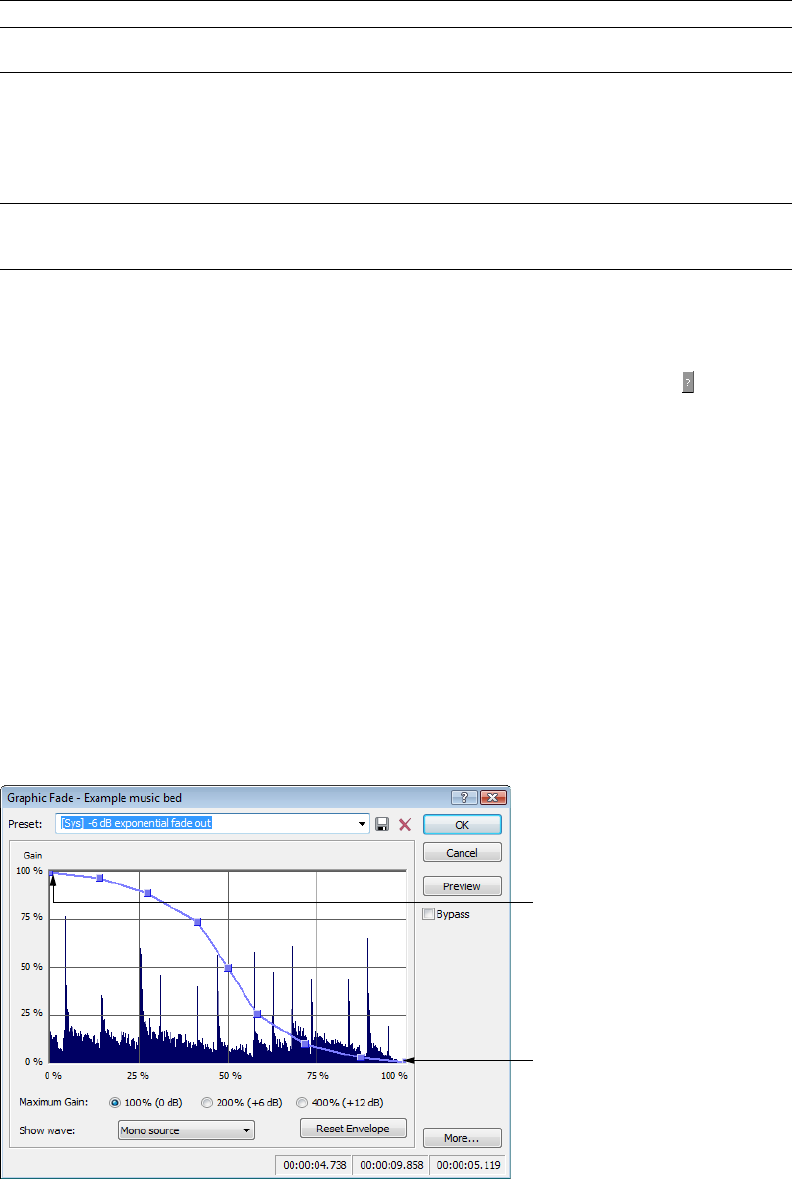Select envelope point at 50% gain
This screenshot has height=1179, width=792.
point(228,968)
